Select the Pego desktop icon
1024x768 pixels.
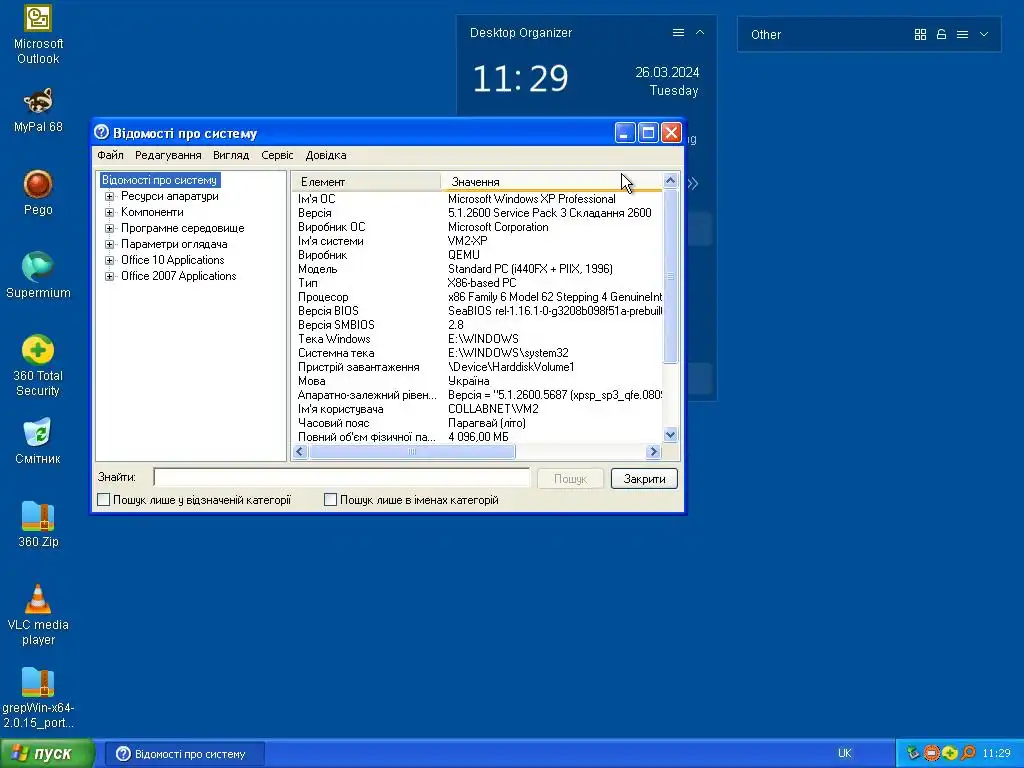[x=38, y=193]
